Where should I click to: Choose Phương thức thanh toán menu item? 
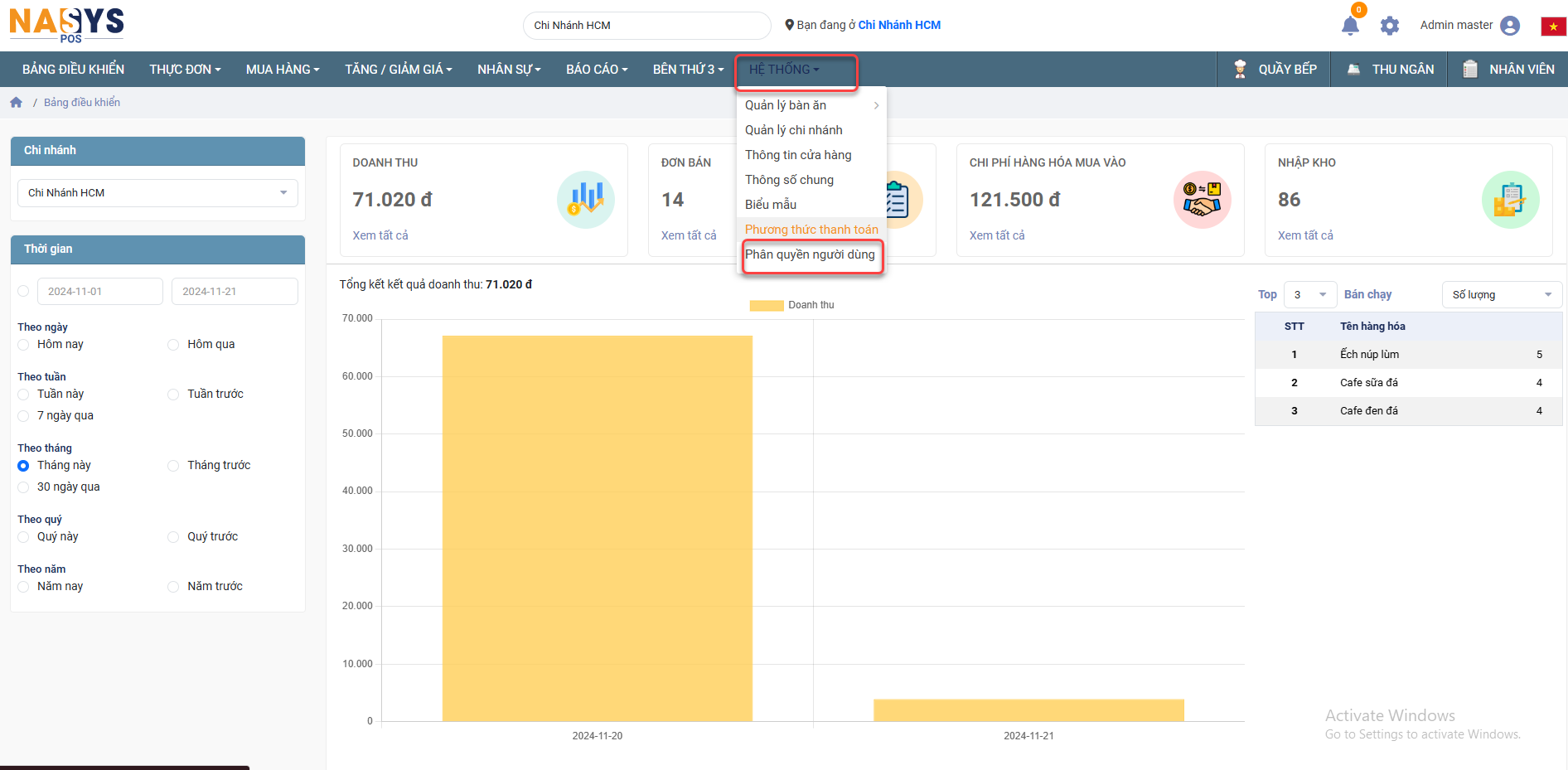point(811,230)
